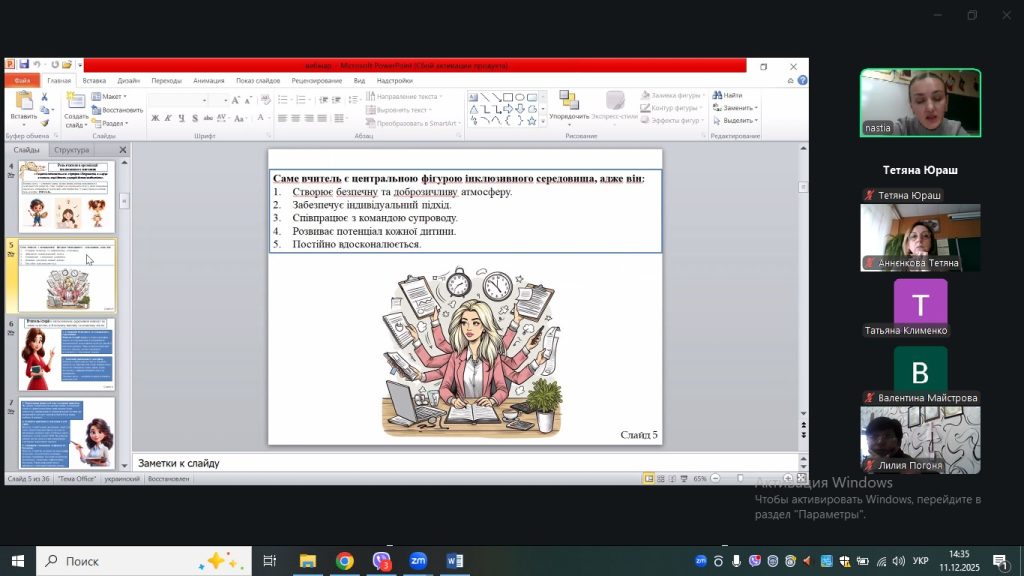Expand the Раздел (Section) dropdown

pyautogui.click(x=110, y=123)
